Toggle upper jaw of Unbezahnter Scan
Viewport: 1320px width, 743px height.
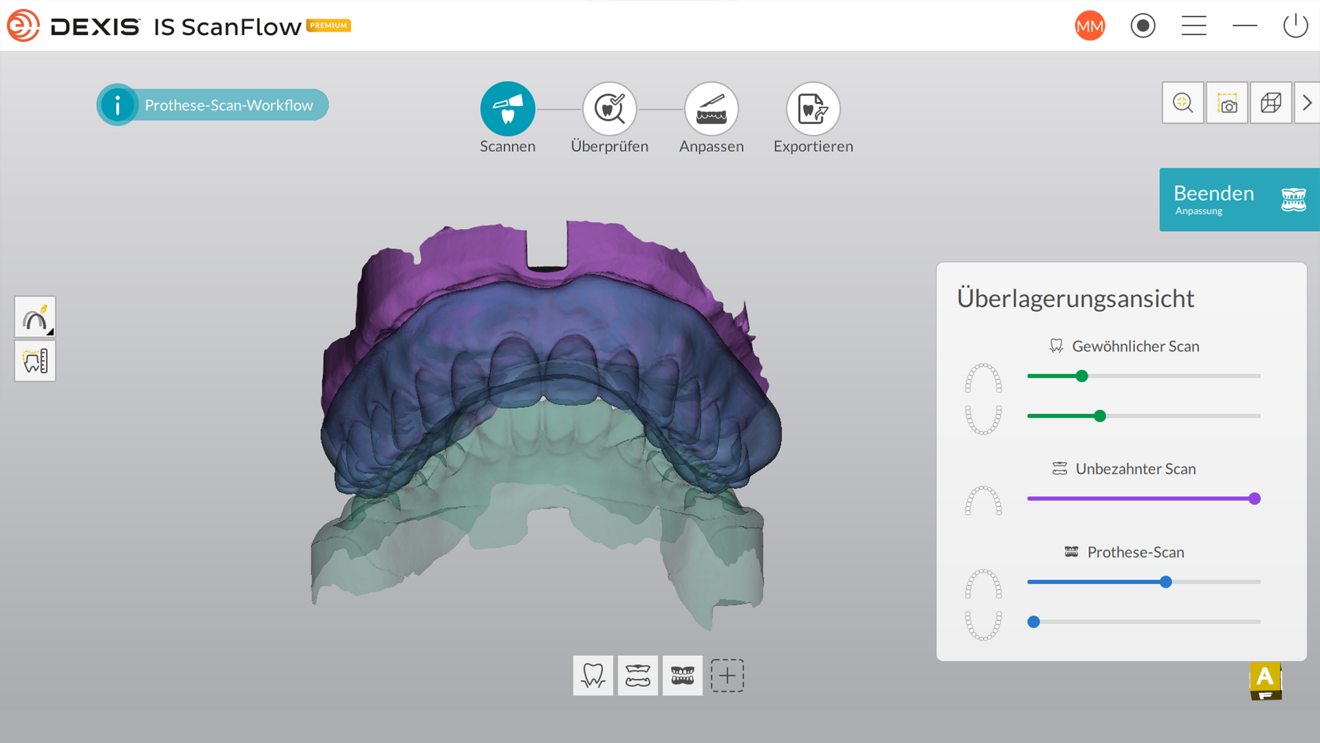(983, 500)
